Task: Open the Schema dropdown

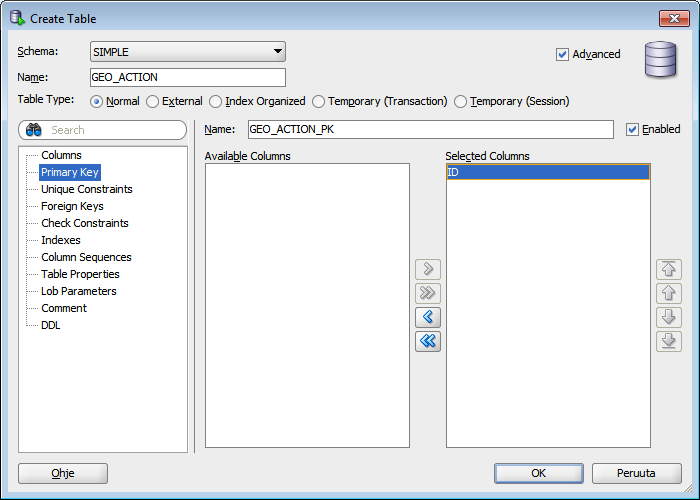Action: pos(188,52)
